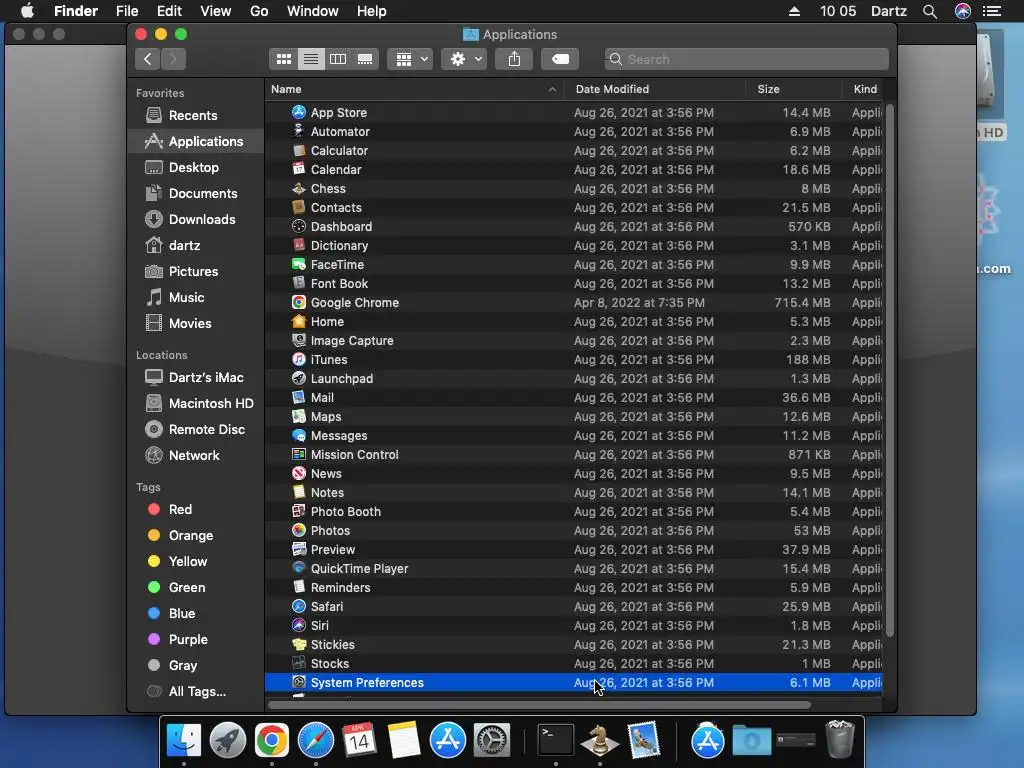Select the Safari icon in file list

point(298,606)
